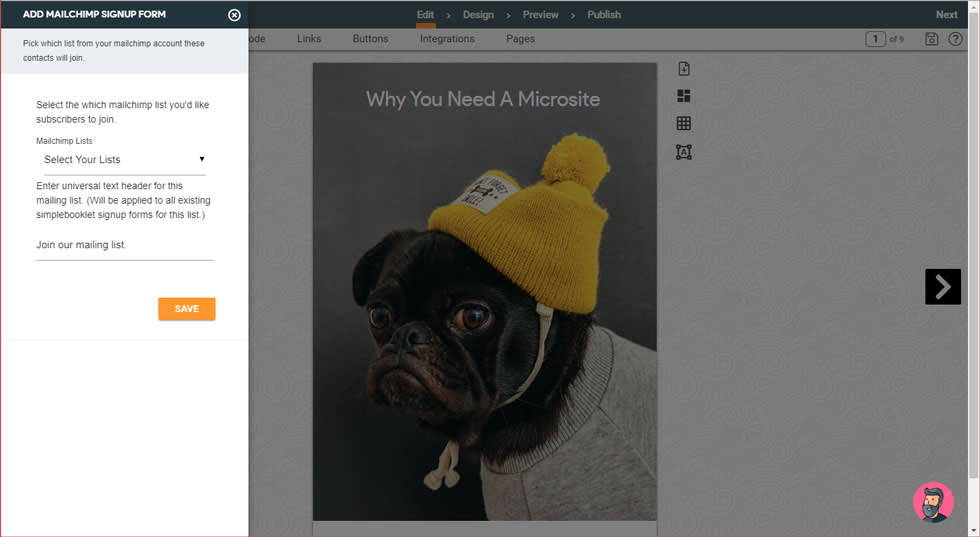Click the pug booklet page thumbnail

coord(484,291)
